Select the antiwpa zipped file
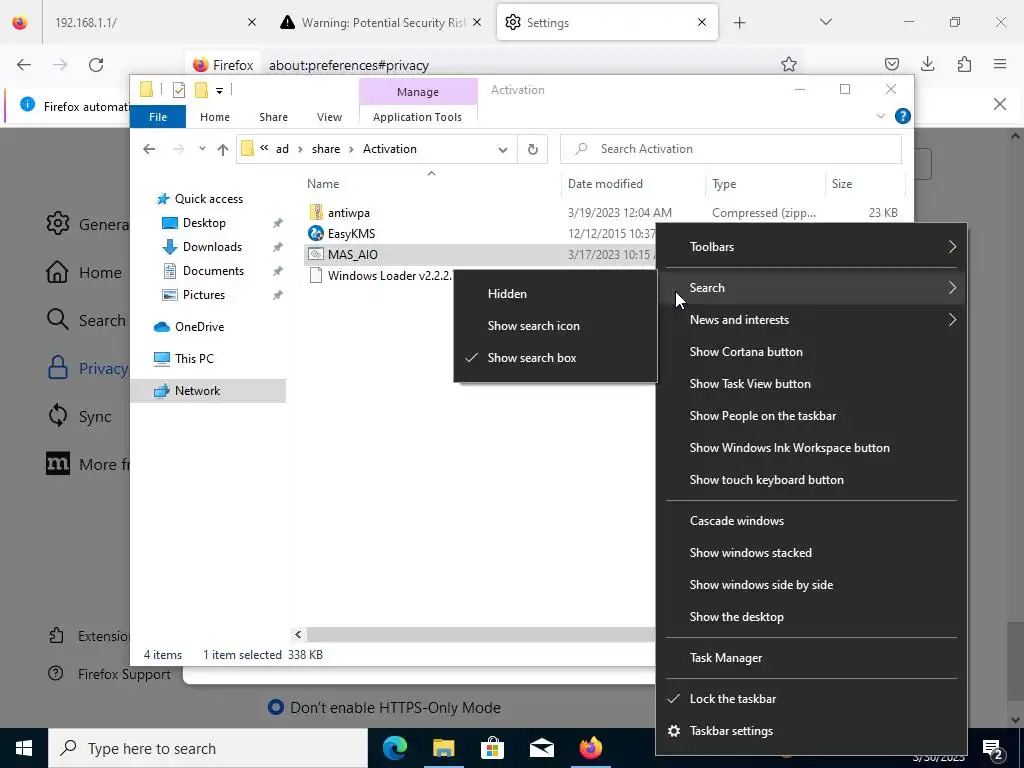The width and height of the screenshot is (1024, 768). 349,213
